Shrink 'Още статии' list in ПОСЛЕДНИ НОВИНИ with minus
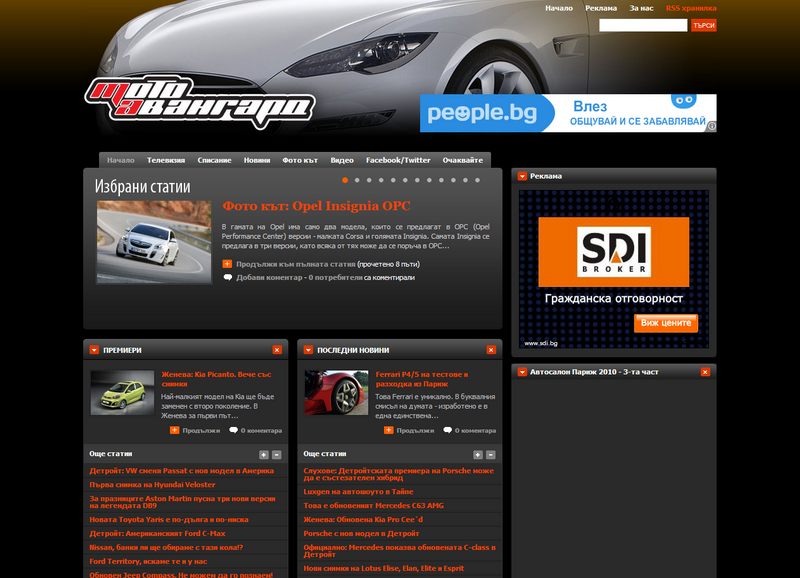The height and width of the screenshot is (578, 800). click(x=491, y=455)
